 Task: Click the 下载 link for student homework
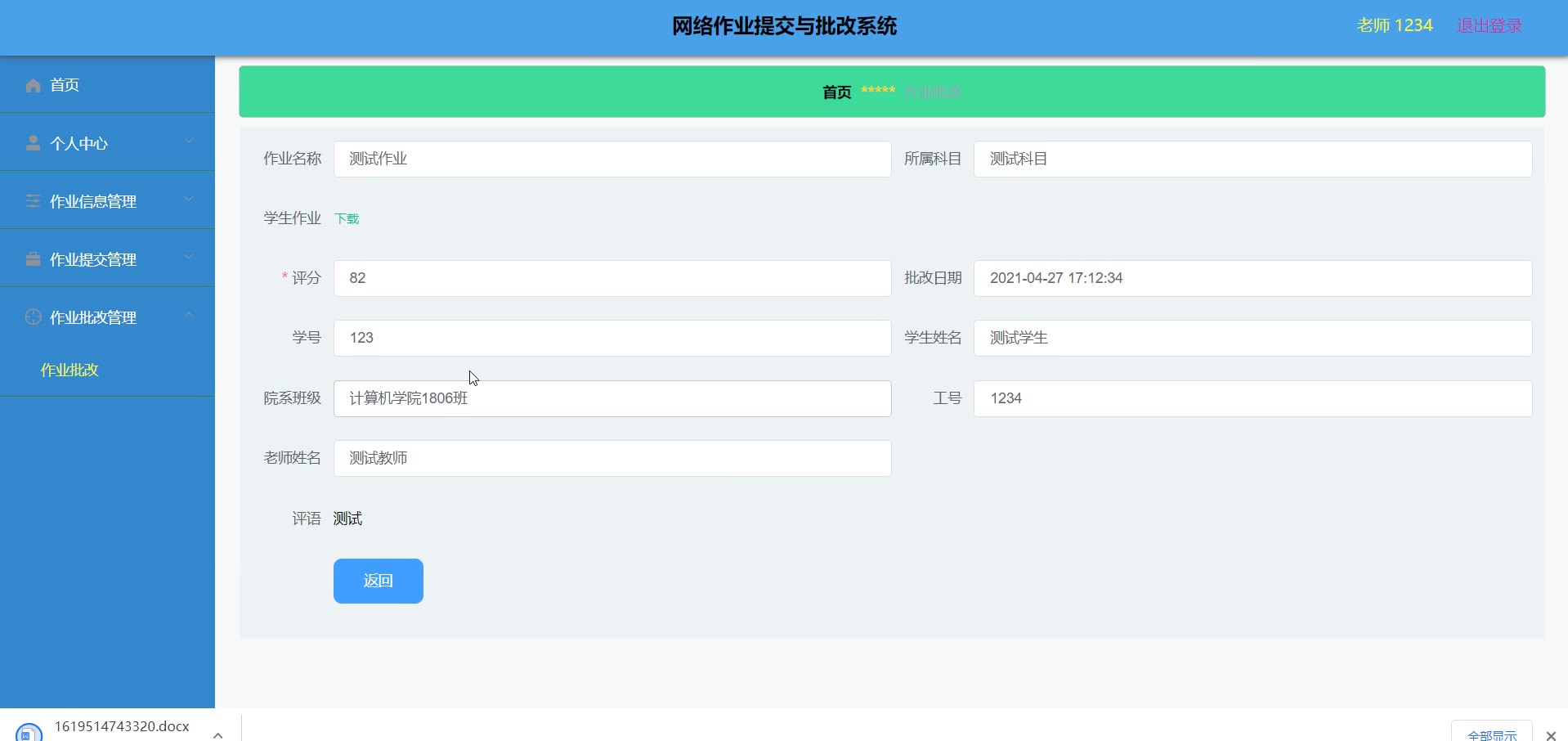(347, 218)
